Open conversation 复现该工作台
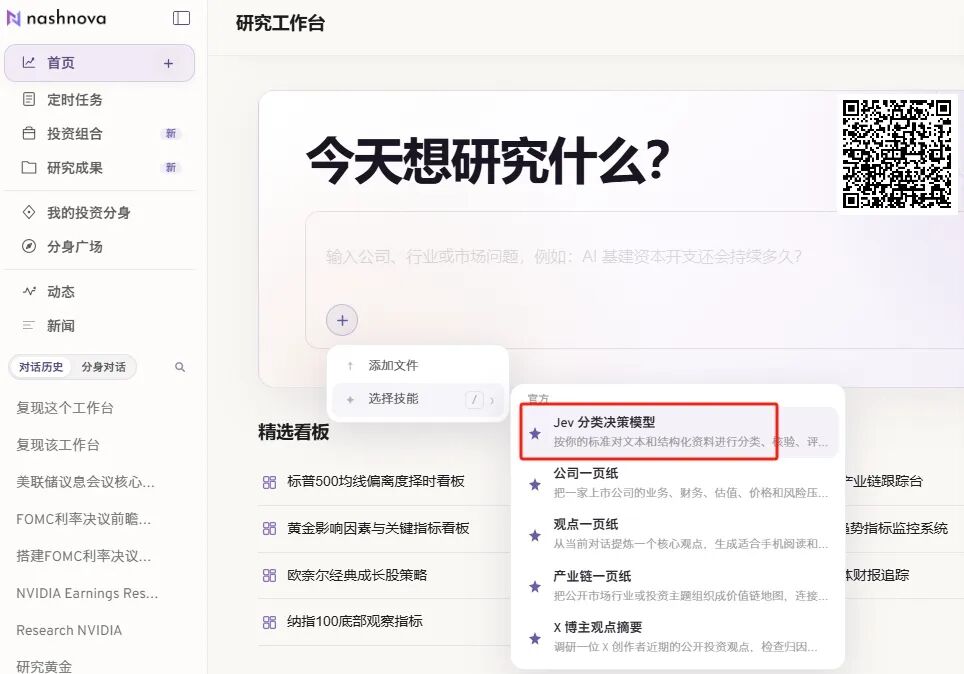The image size is (964, 674). [x=58, y=445]
